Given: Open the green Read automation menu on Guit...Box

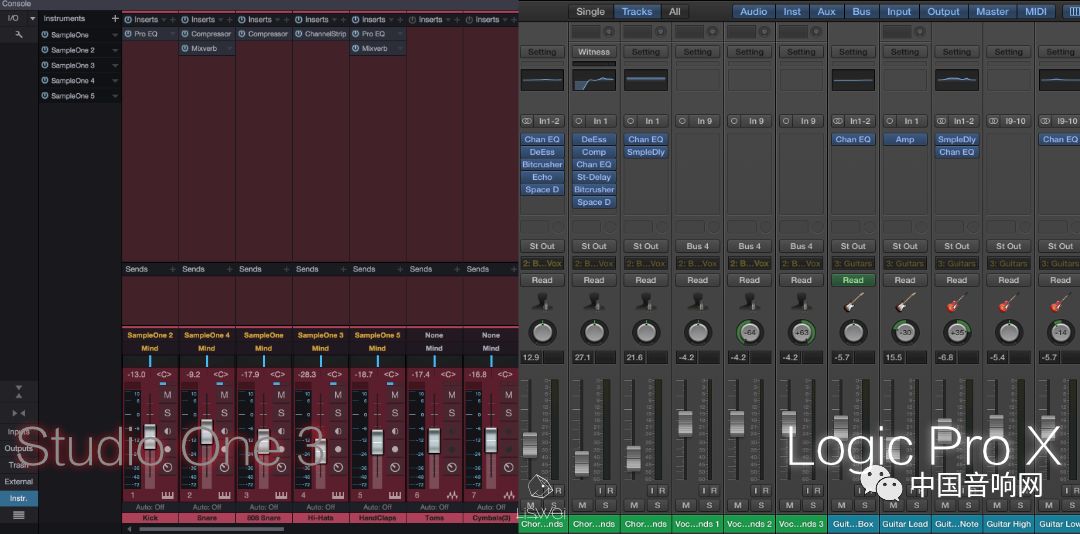Looking at the screenshot, I should (x=853, y=280).
